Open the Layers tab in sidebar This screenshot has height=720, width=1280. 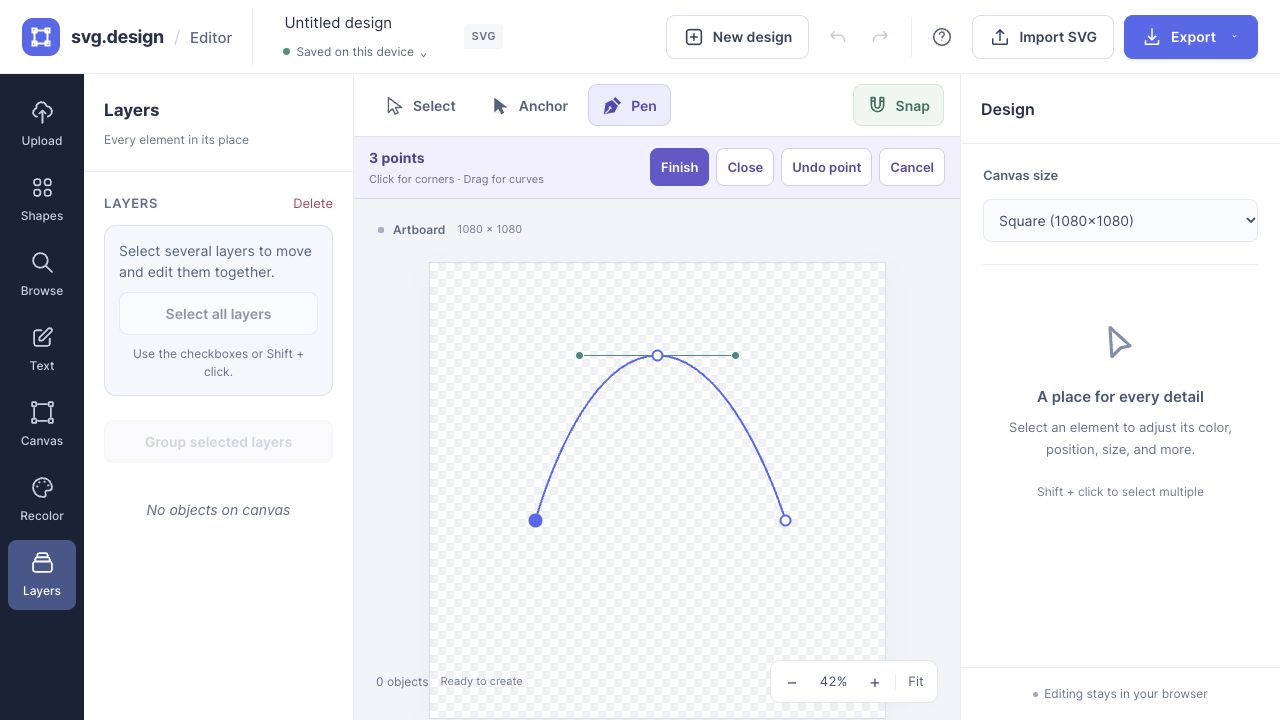[42, 575]
